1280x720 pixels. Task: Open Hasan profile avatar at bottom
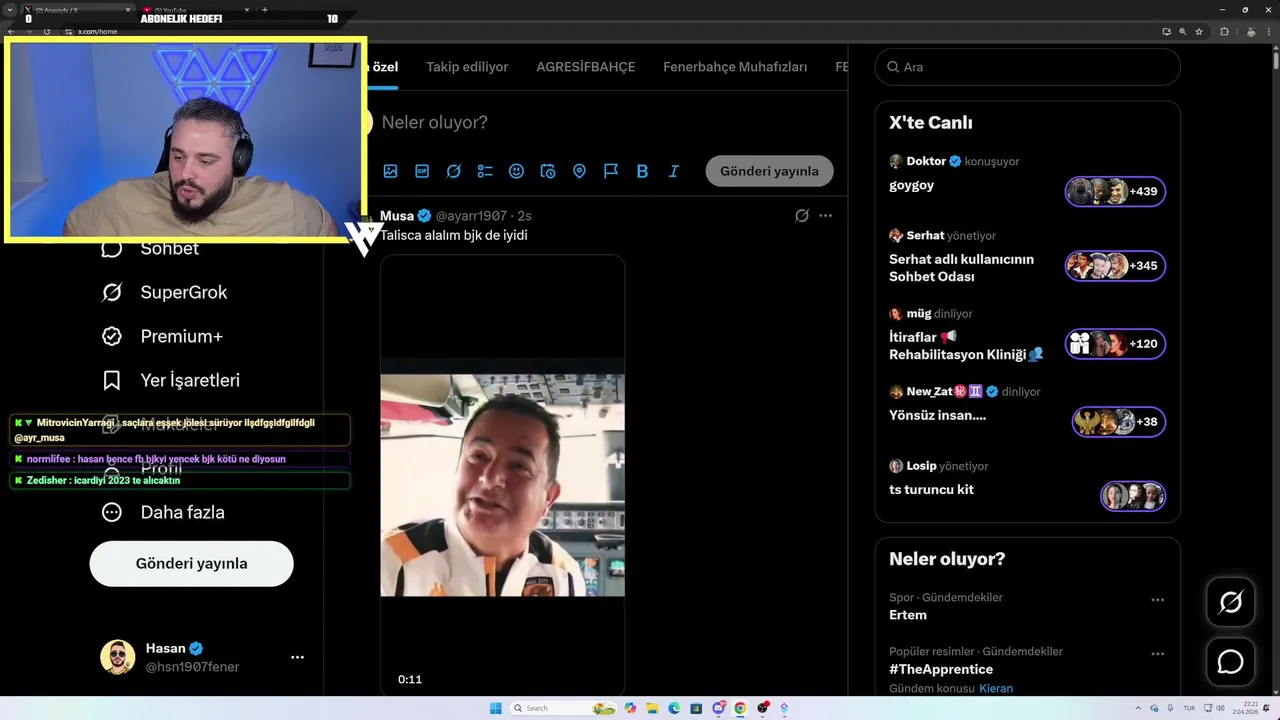click(117, 657)
